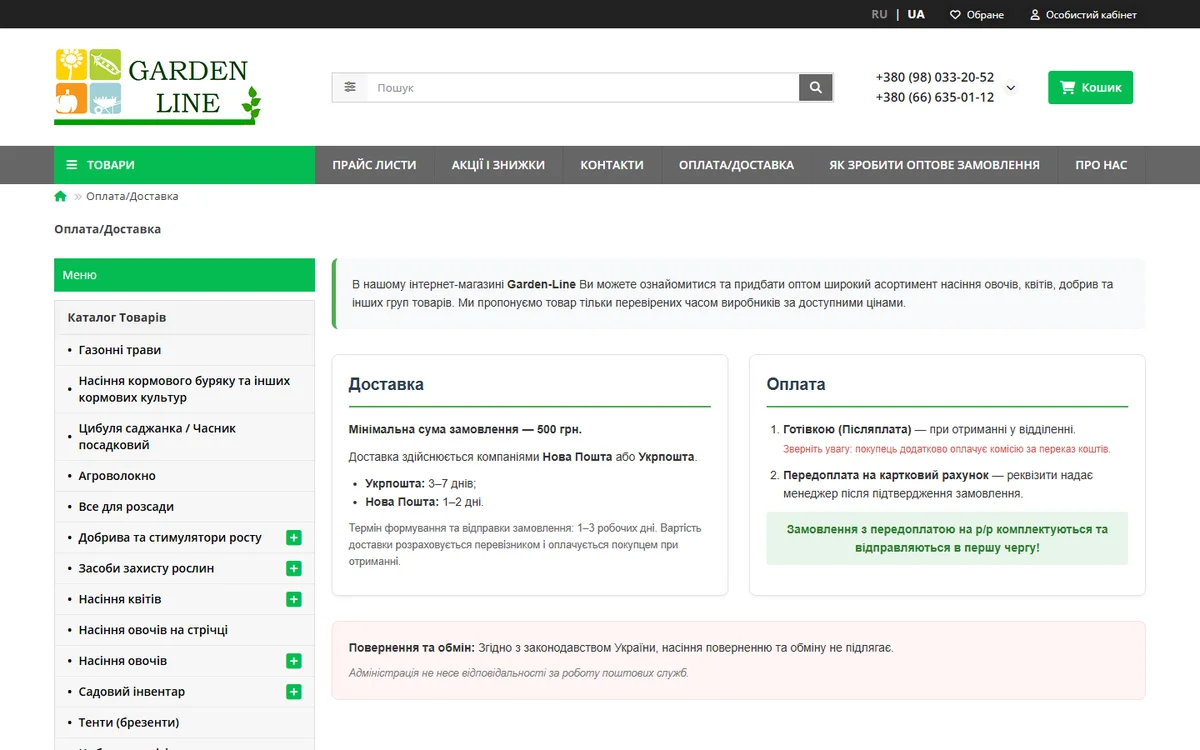Open Цибуля саджанка / Часник посадковий
This screenshot has height=750, width=1200.
pos(158,436)
